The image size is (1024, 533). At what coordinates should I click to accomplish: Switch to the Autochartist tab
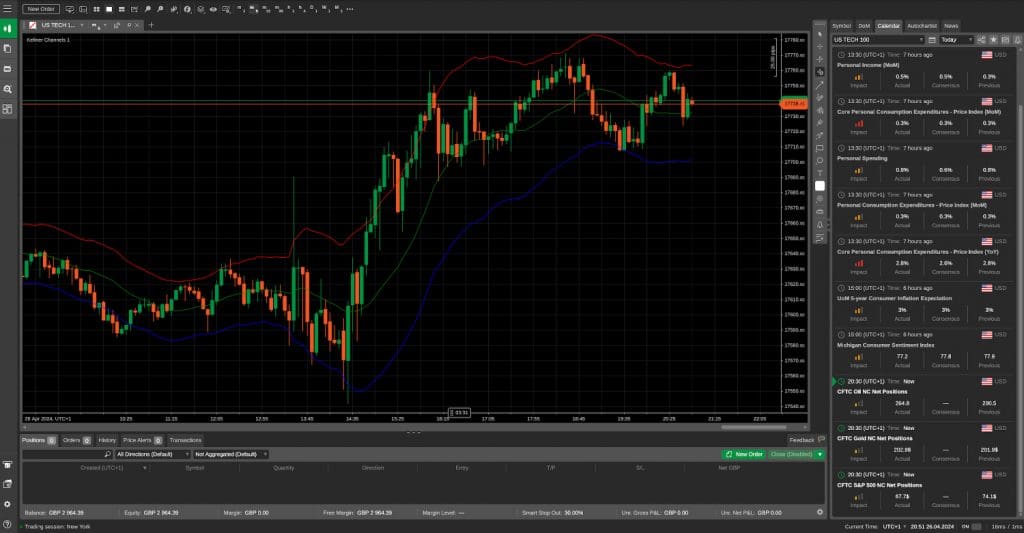click(x=922, y=25)
